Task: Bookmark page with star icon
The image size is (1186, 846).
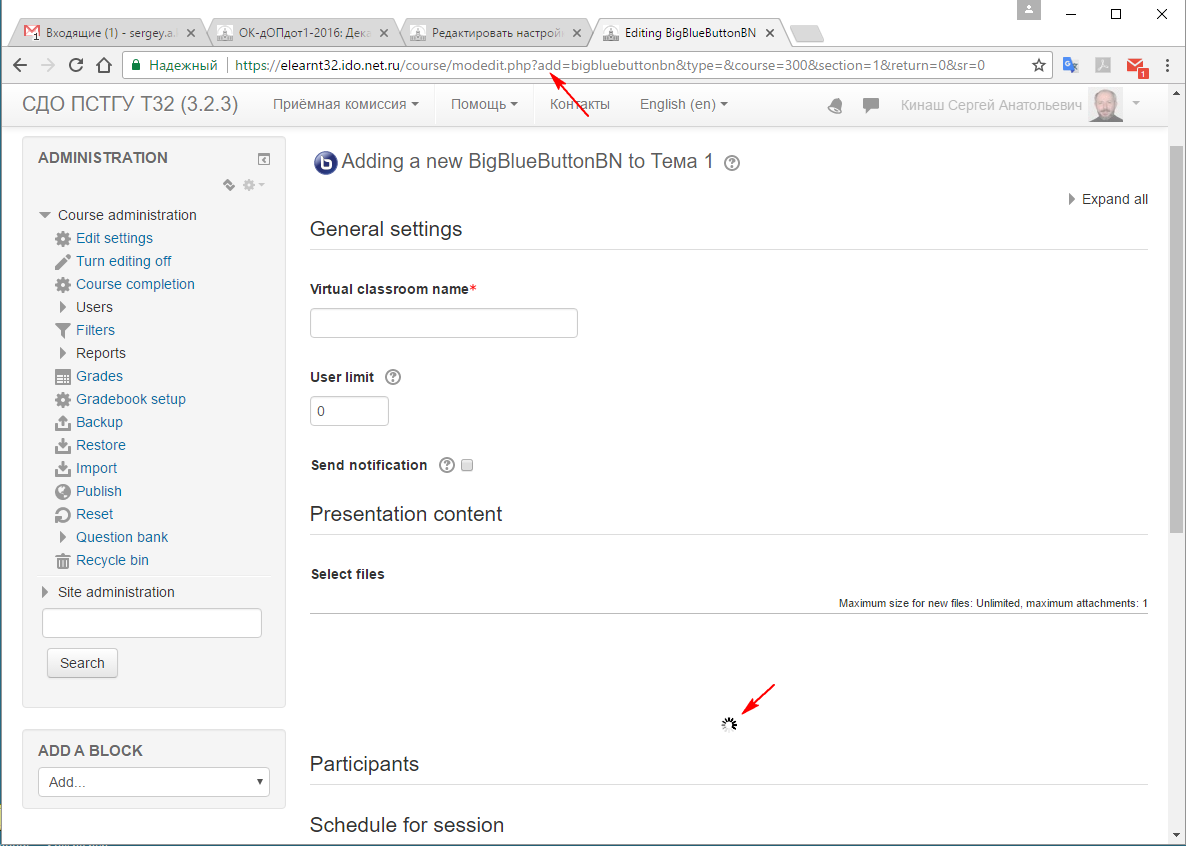Action: click(1039, 65)
